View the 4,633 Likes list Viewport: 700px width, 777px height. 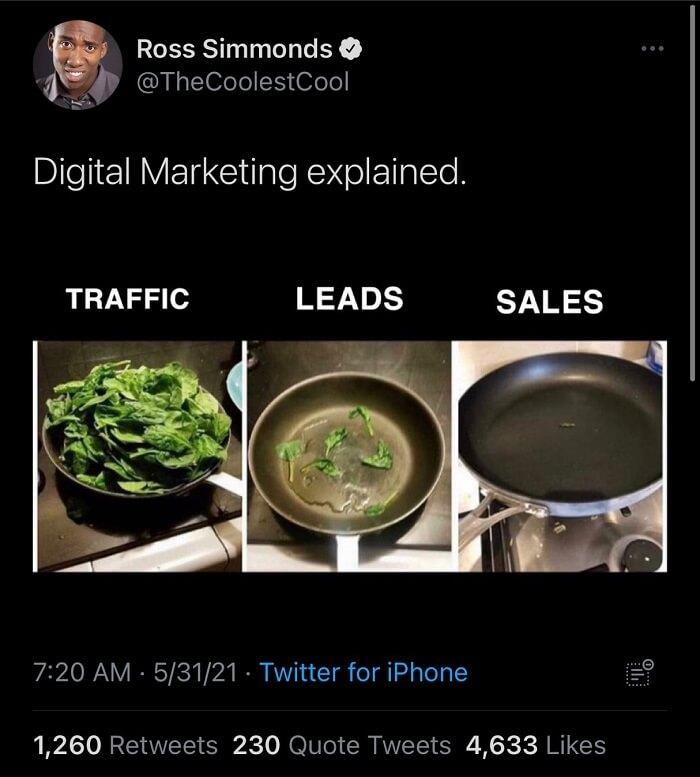tap(536, 745)
